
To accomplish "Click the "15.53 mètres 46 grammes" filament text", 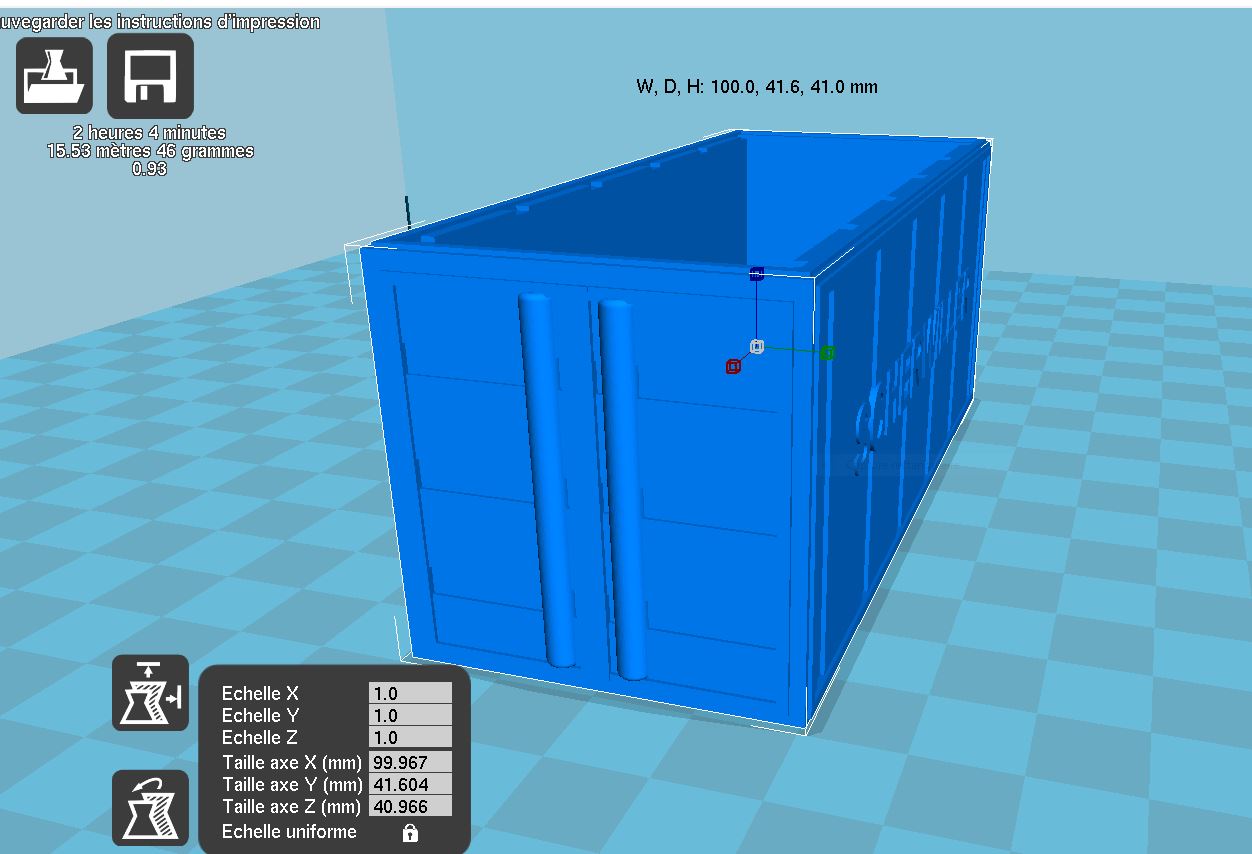I will coord(150,151).
